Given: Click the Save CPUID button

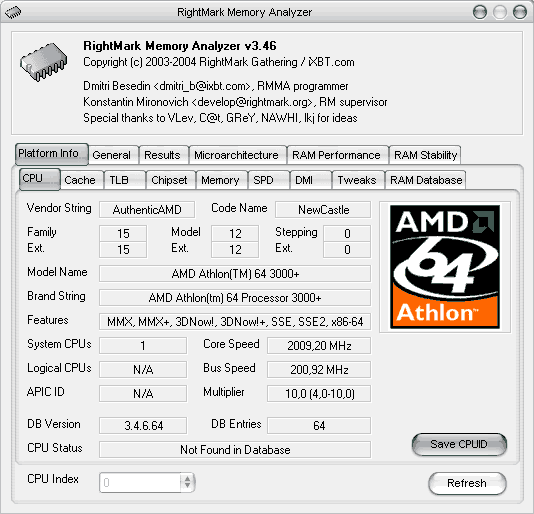Looking at the screenshot, I should coord(459,444).
